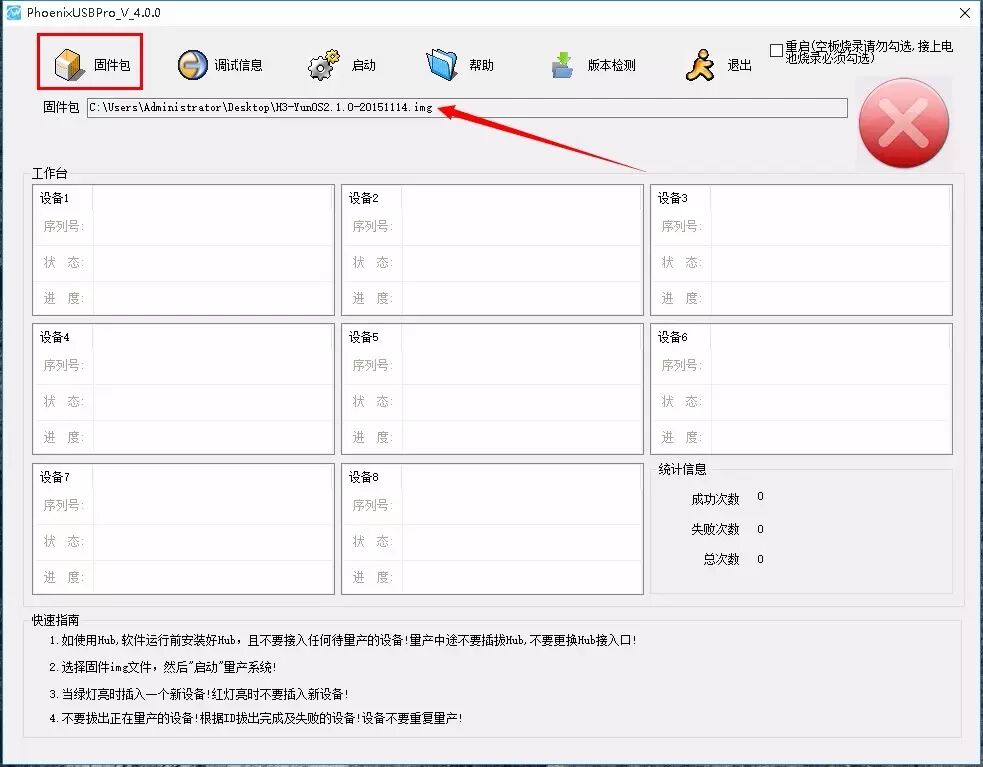Click the PhoenixUSBPro title bar app icon
The image size is (983, 767).
[x=14, y=12]
